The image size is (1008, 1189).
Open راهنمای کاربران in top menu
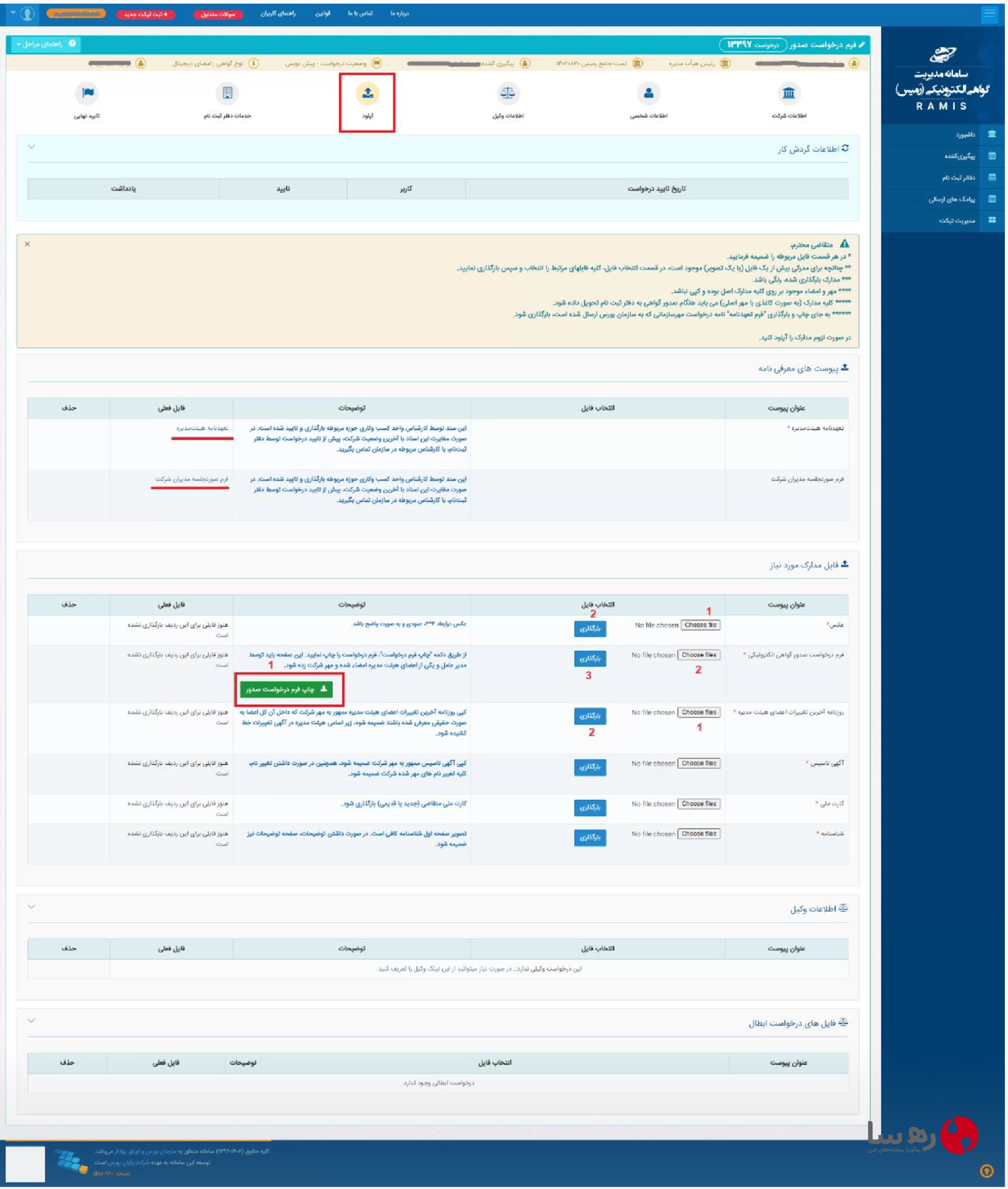tap(278, 13)
